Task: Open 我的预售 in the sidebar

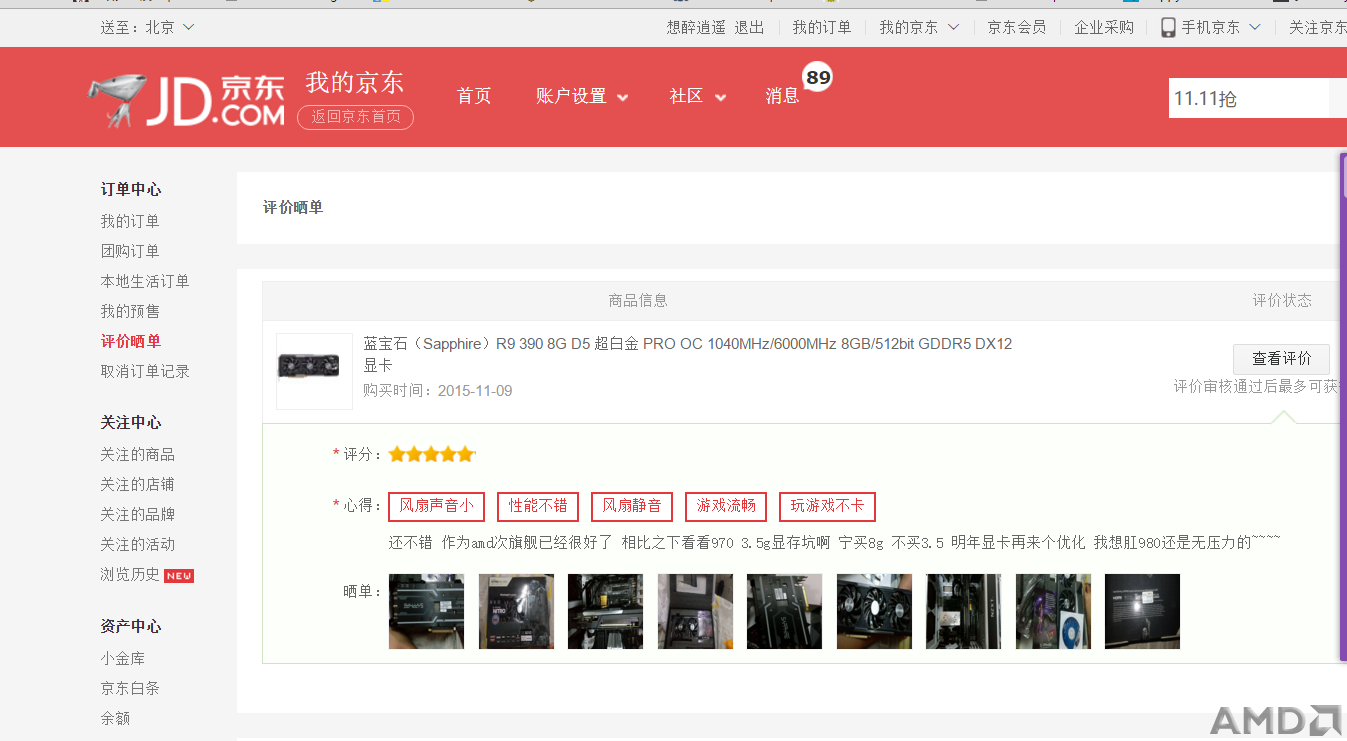Action: (x=130, y=311)
